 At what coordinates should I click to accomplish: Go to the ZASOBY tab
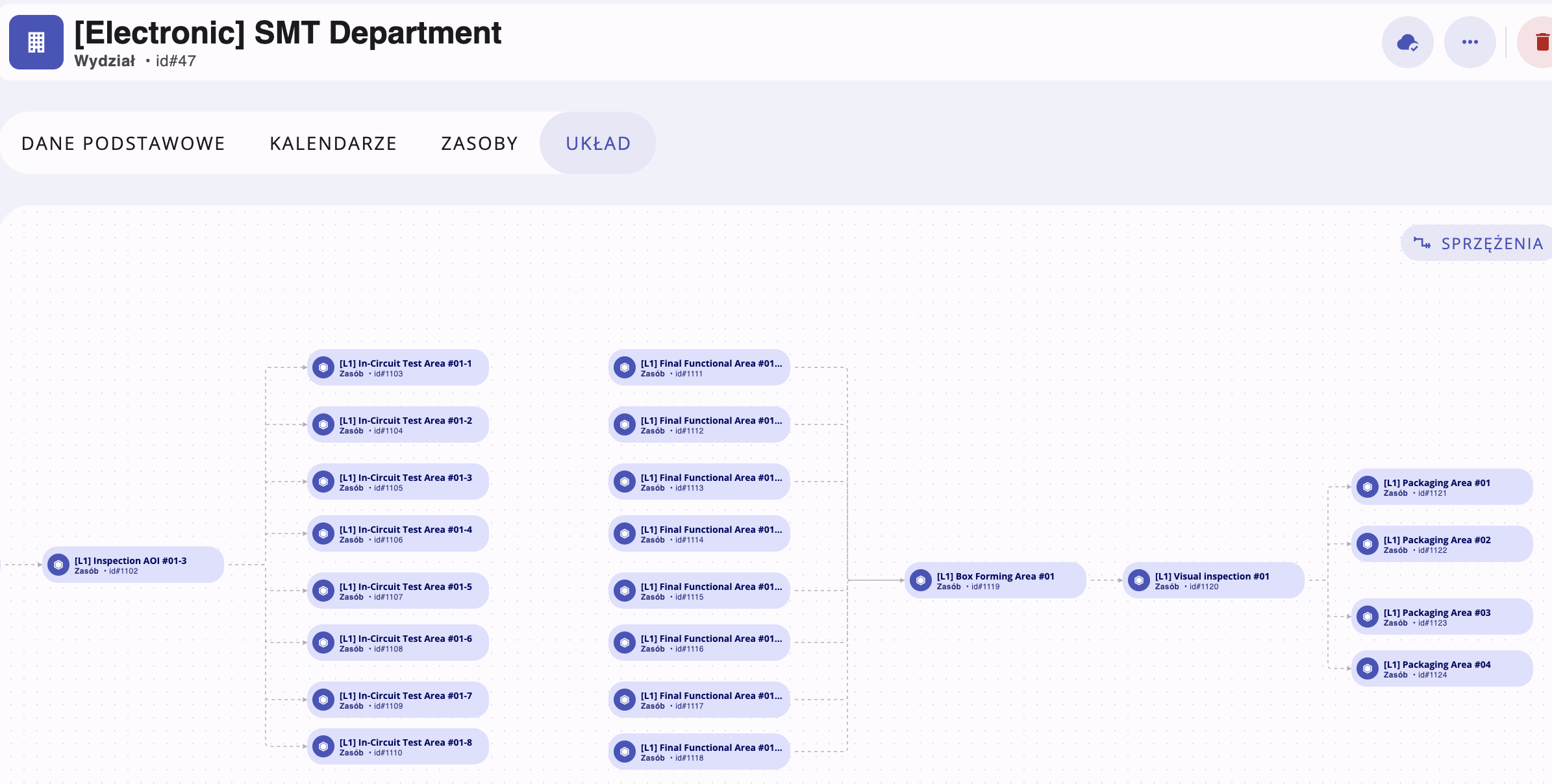tap(479, 143)
